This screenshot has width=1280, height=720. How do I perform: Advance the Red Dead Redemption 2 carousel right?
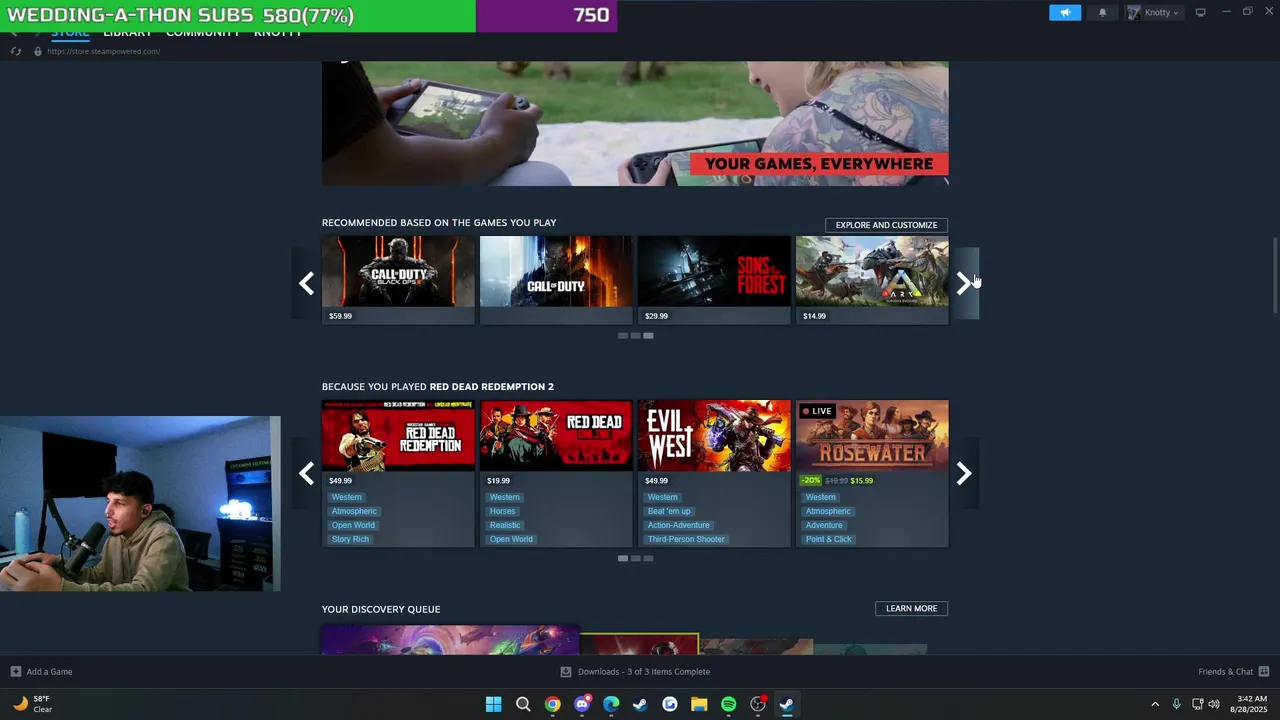[x=964, y=473]
